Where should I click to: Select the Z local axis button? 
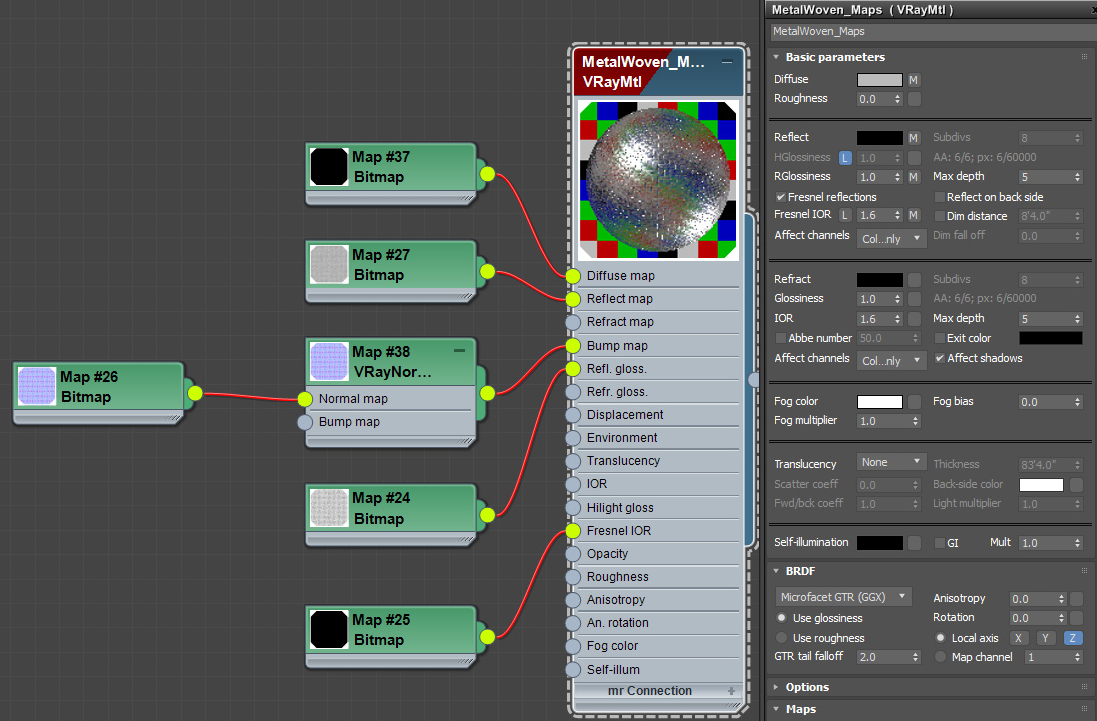coord(1072,638)
